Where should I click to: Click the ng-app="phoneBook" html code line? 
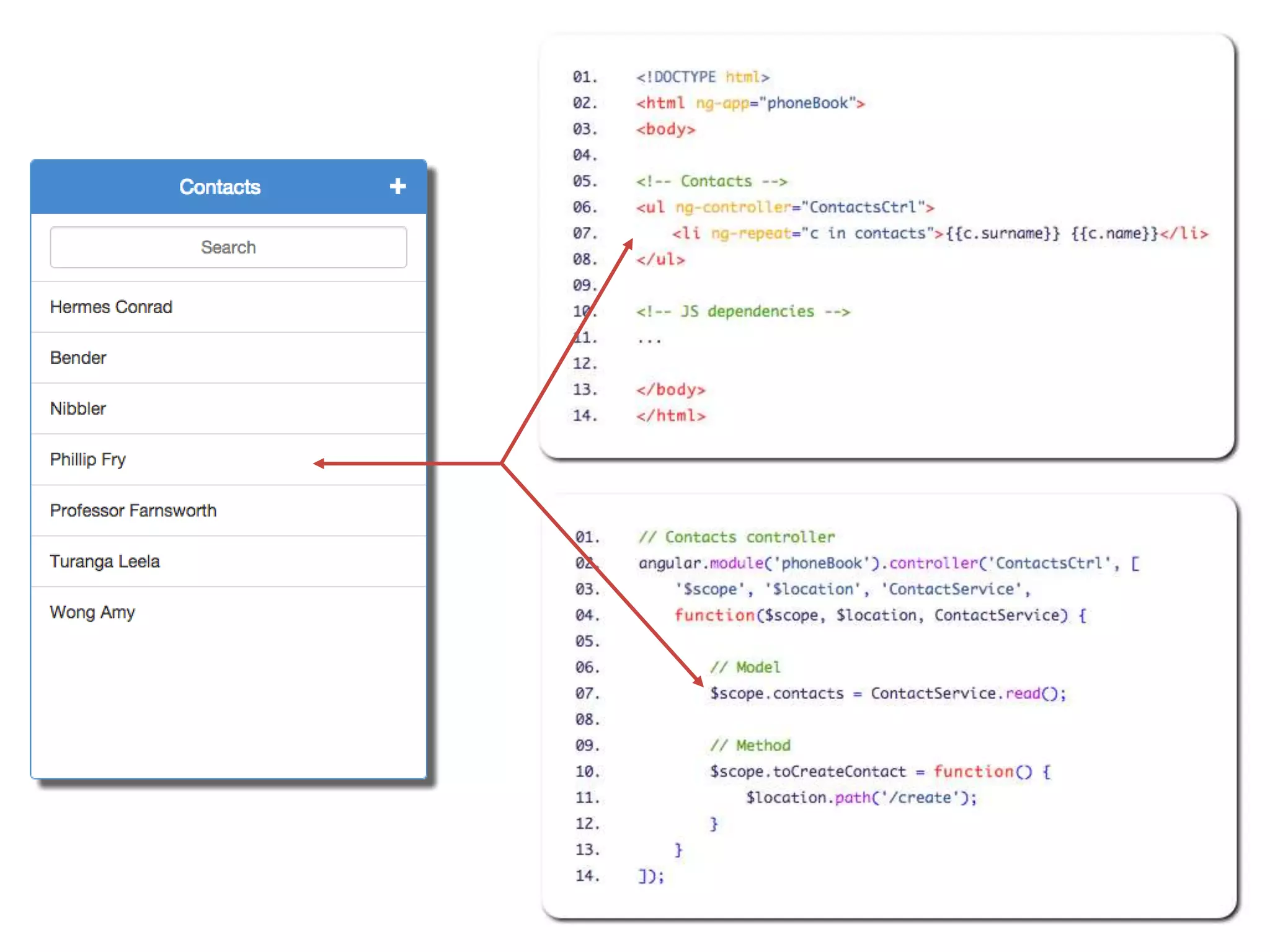(750, 103)
